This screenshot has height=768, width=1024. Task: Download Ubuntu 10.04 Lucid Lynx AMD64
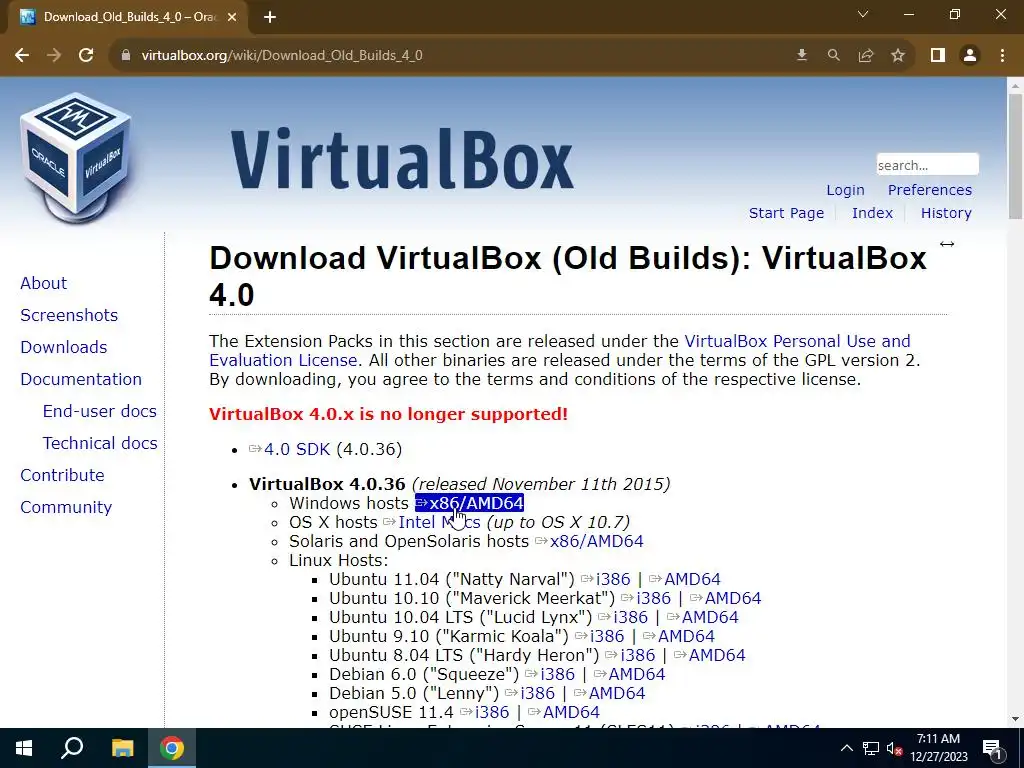[x=702, y=617]
